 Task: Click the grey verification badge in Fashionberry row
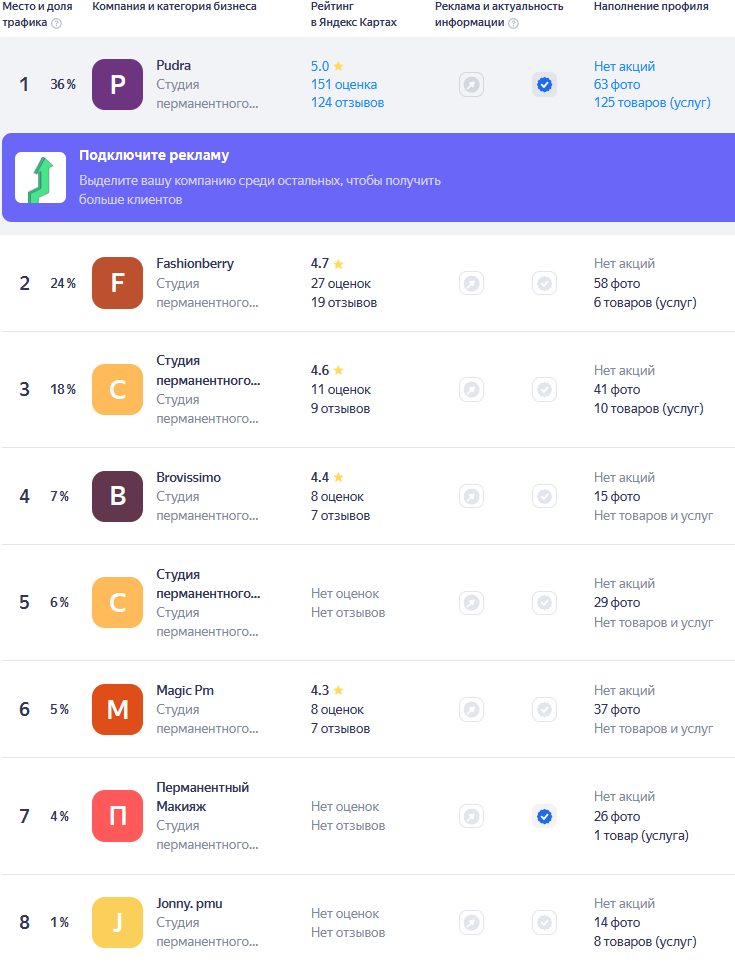click(545, 283)
